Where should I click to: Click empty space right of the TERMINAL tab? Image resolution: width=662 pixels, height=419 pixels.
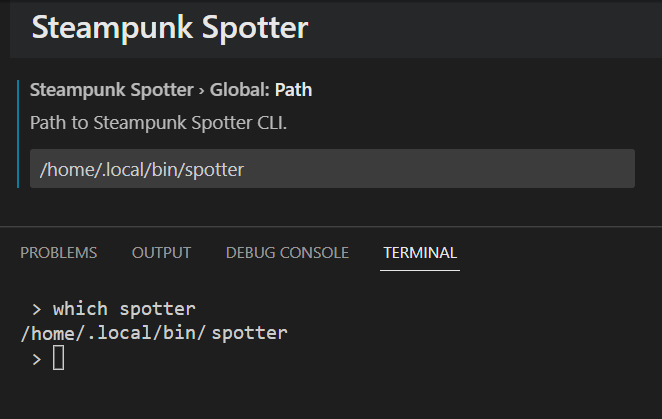pyautogui.click(x=560, y=252)
